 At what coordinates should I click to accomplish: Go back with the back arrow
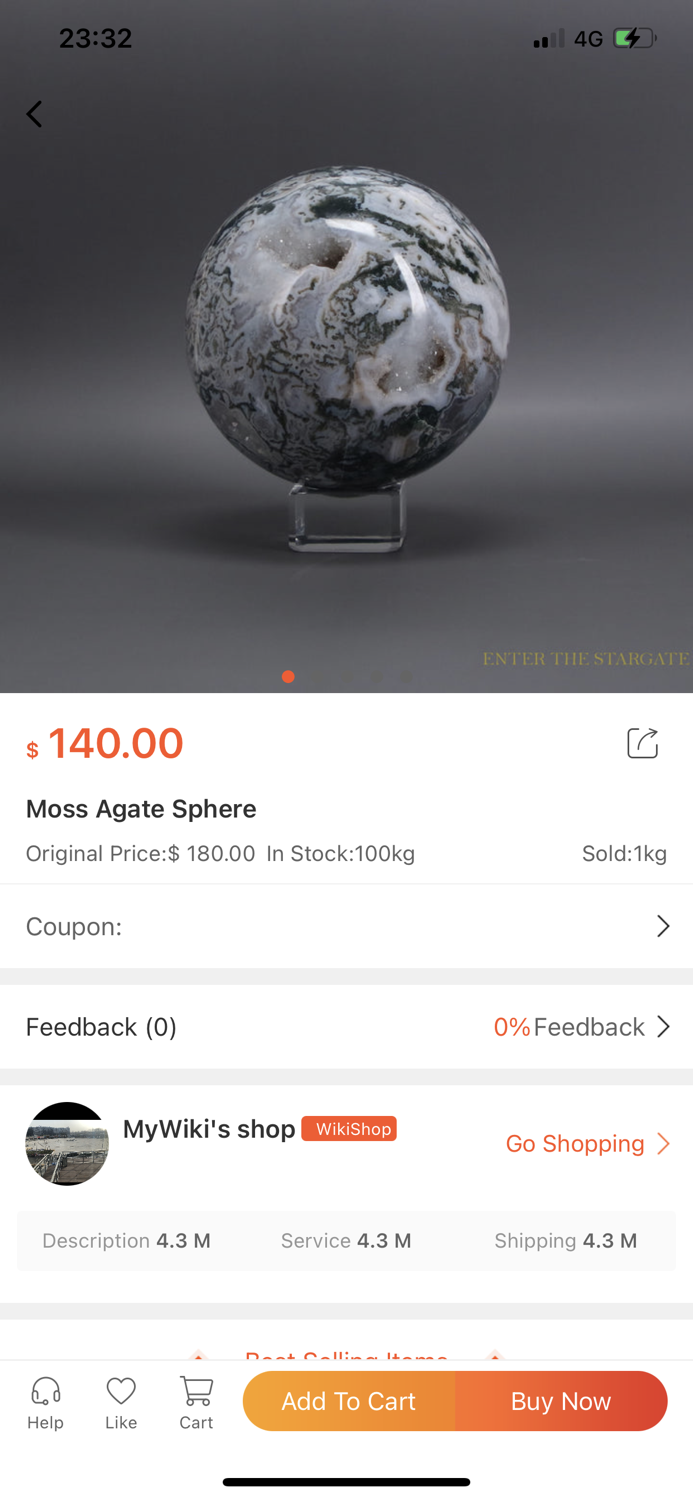click(x=34, y=114)
